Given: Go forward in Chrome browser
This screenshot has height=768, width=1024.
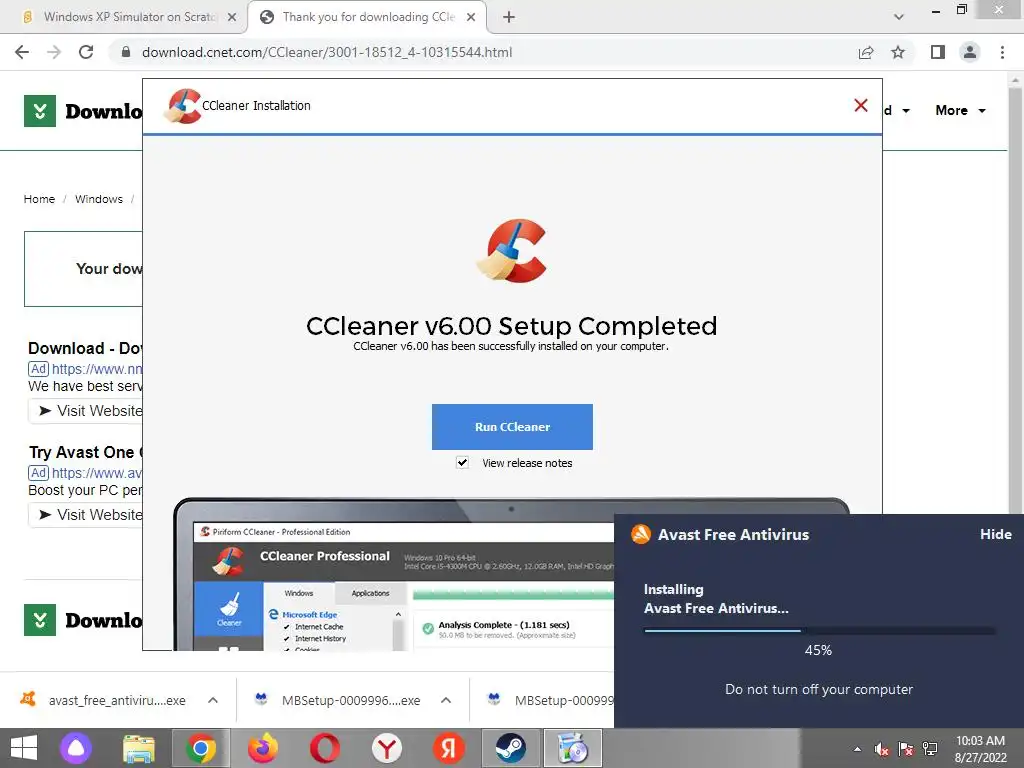Looking at the screenshot, I should click(54, 52).
